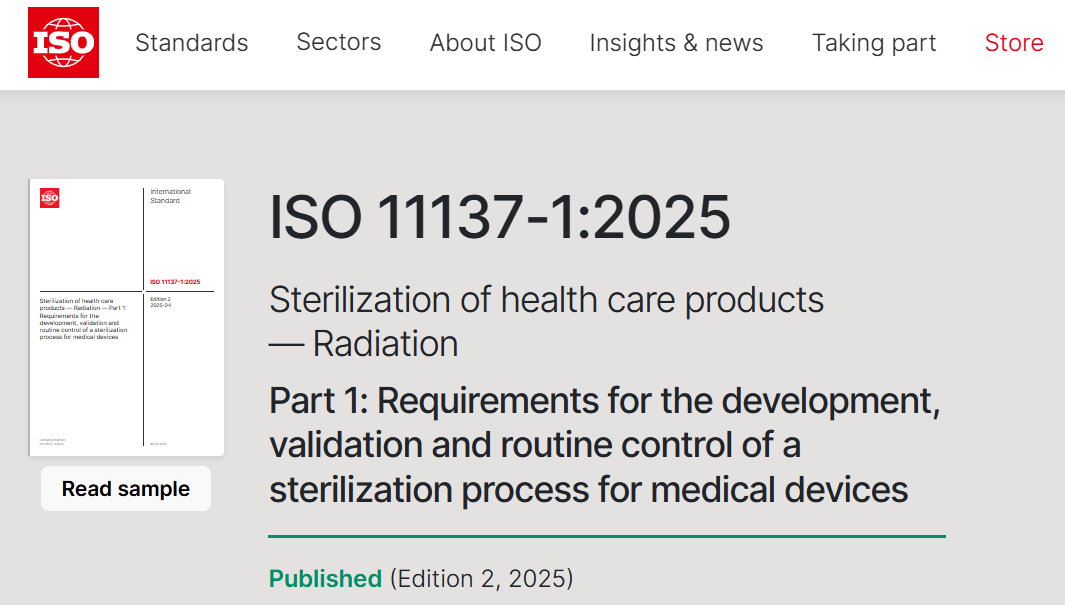1065x605 pixels.
Task: Click the Part 1 Requirements title text
Action: (x=604, y=445)
